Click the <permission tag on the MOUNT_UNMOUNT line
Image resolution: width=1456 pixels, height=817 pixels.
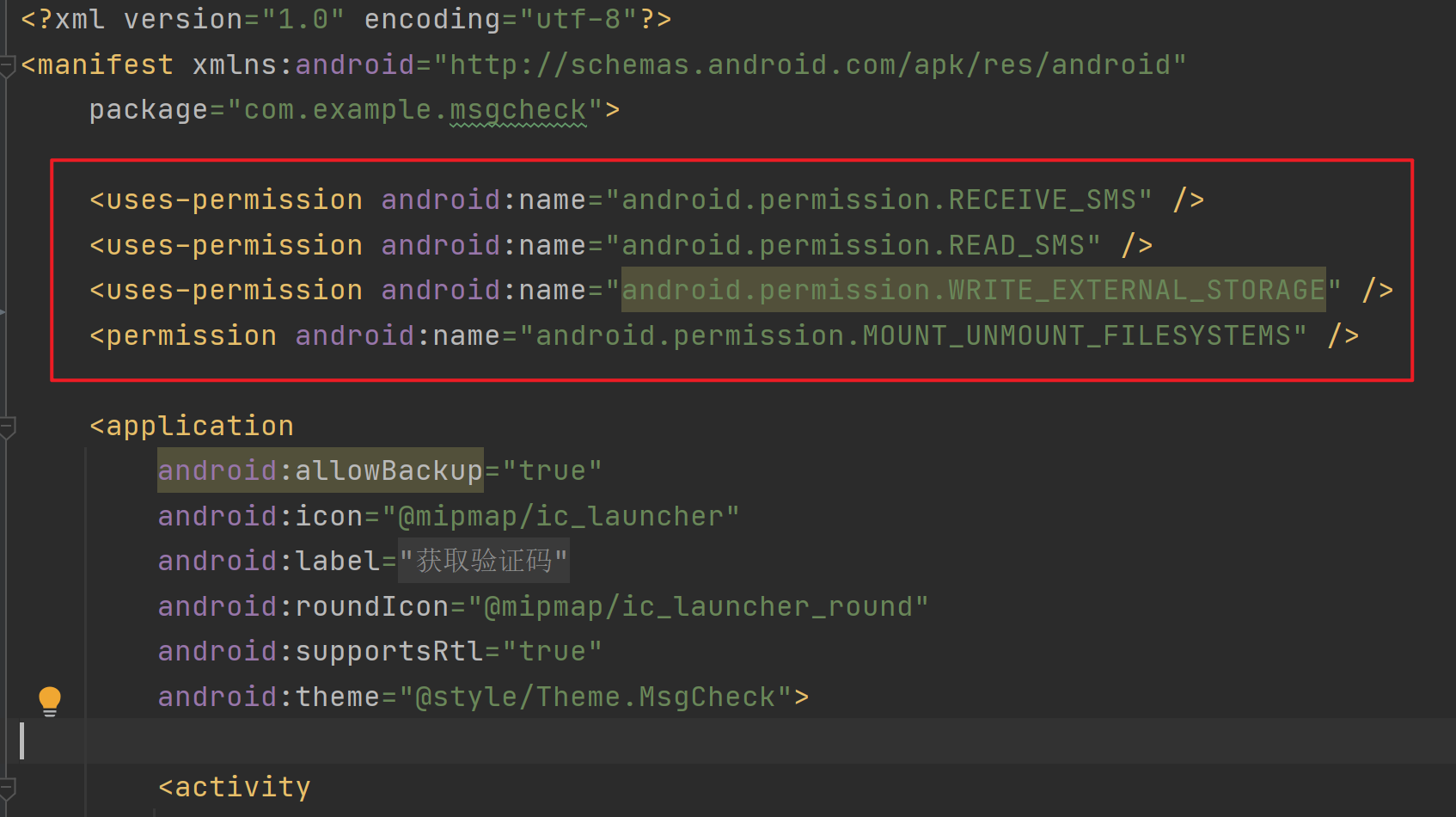point(183,336)
